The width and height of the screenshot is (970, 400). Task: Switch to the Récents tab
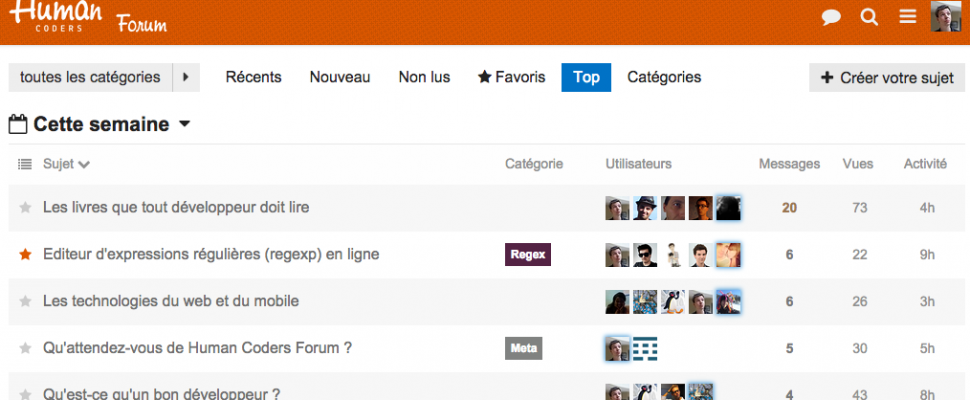point(254,77)
